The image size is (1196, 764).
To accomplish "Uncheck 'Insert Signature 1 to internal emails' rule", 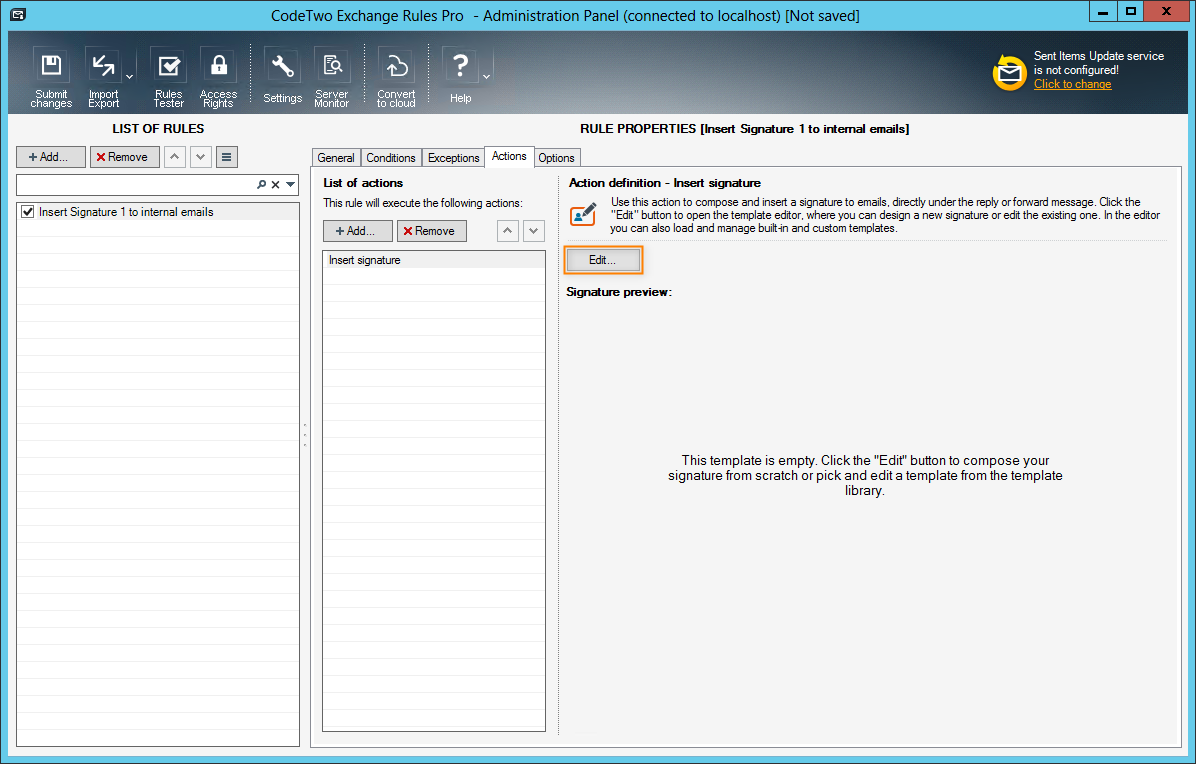I will pos(28,212).
